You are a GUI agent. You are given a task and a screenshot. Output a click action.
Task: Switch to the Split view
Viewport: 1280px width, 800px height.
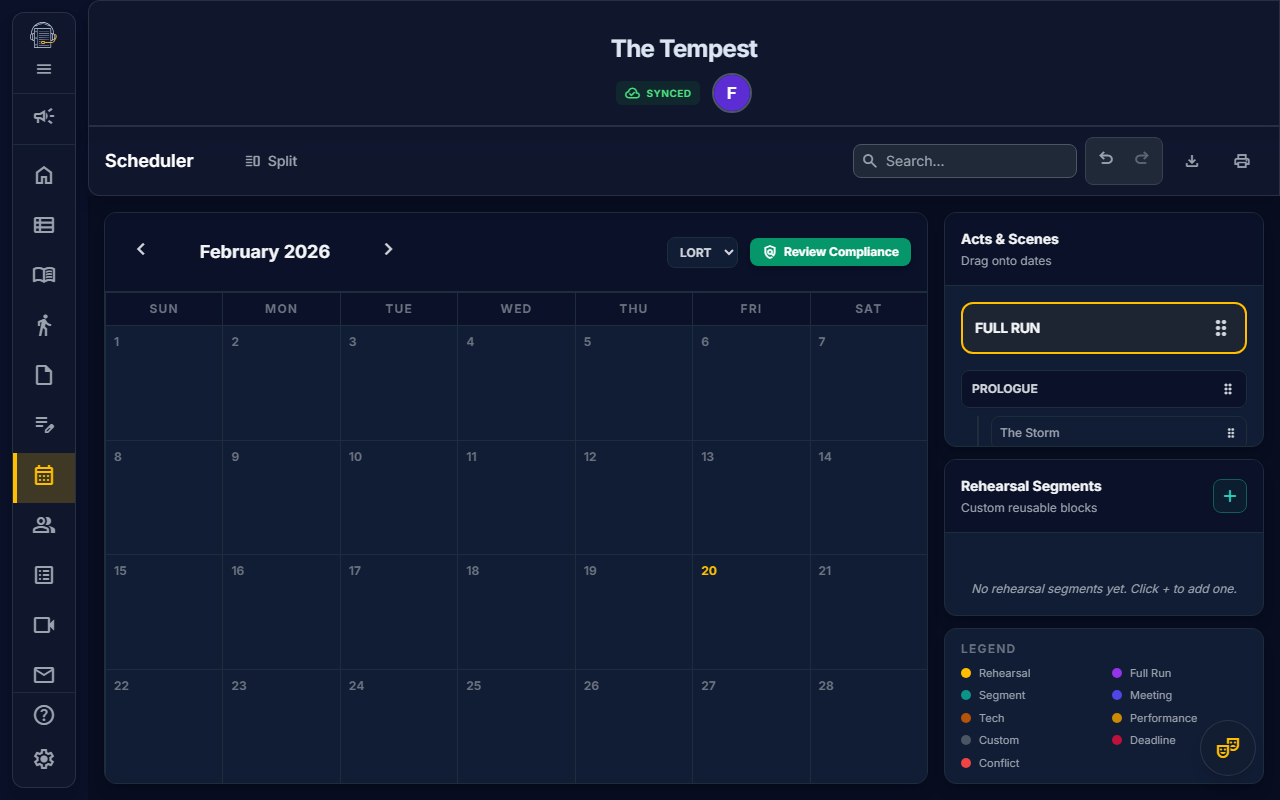[x=270, y=160]
